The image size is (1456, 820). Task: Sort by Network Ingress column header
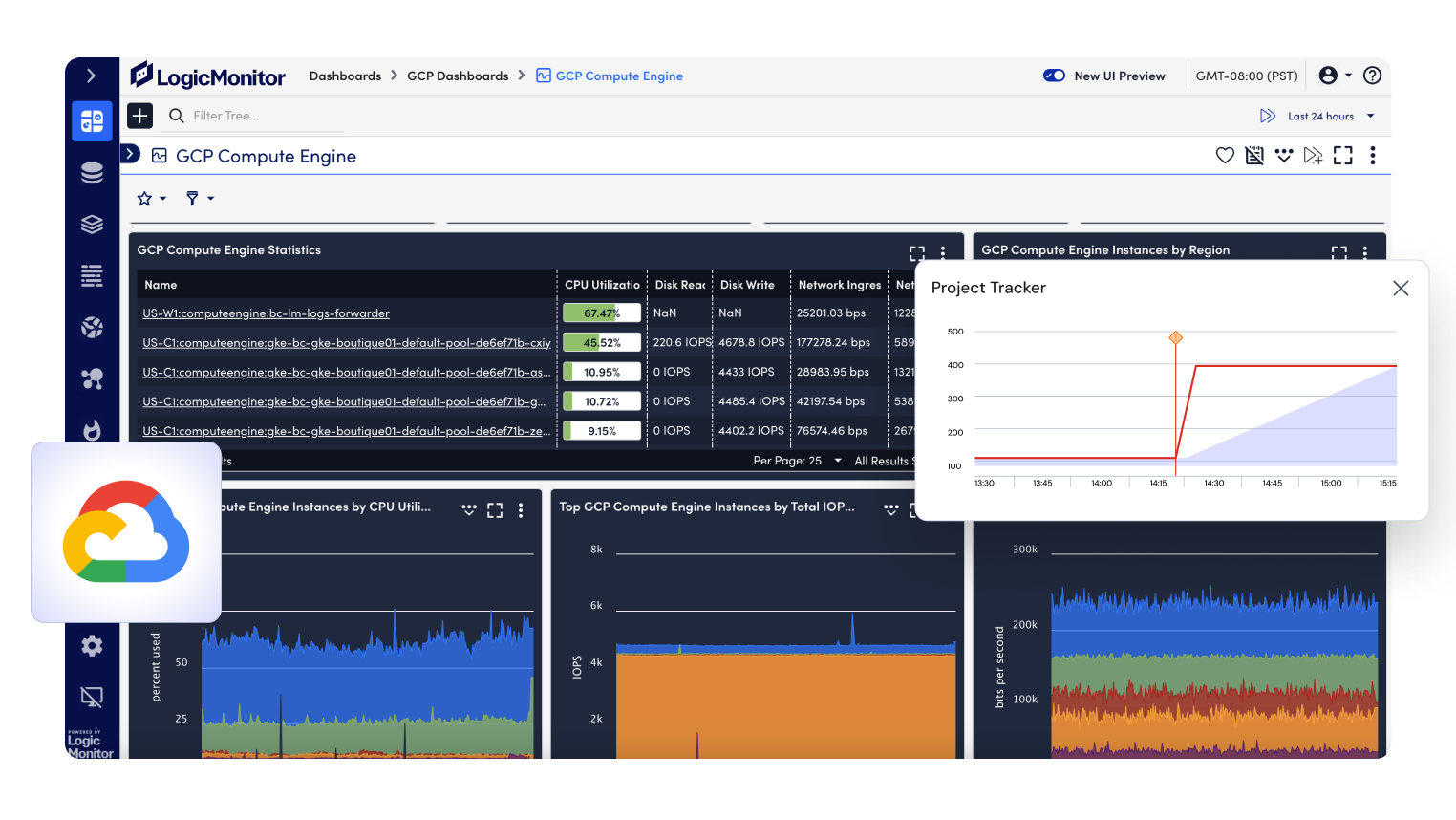click(840, 285)
